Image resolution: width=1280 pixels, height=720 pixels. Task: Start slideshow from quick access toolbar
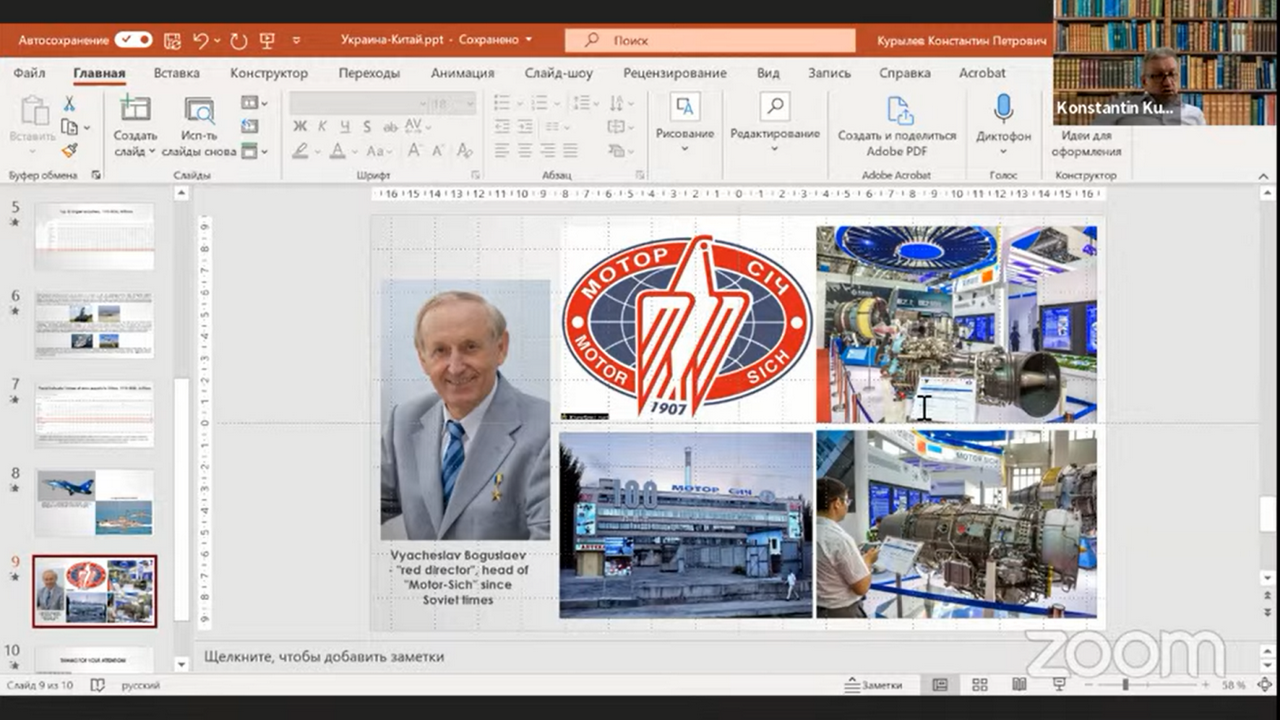pyautogui.click(x=267, y=40)
